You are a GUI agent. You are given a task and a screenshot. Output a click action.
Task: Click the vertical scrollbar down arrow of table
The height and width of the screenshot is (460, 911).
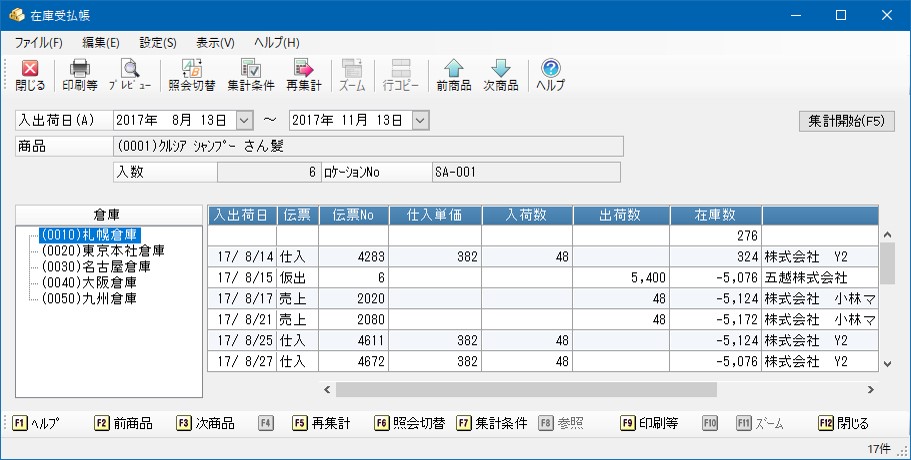point(887,364)
